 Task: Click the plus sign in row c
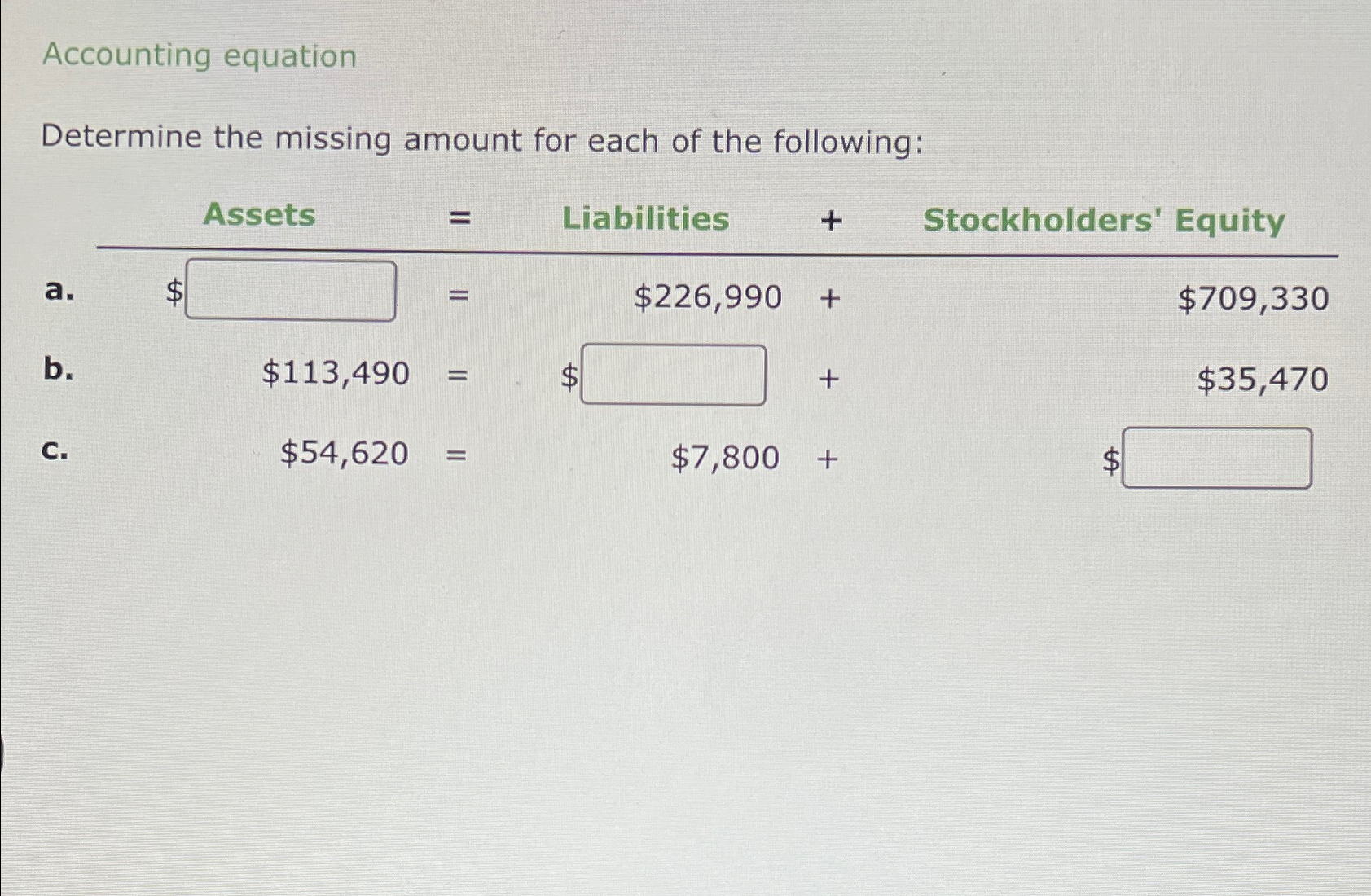tap(828, 459)
